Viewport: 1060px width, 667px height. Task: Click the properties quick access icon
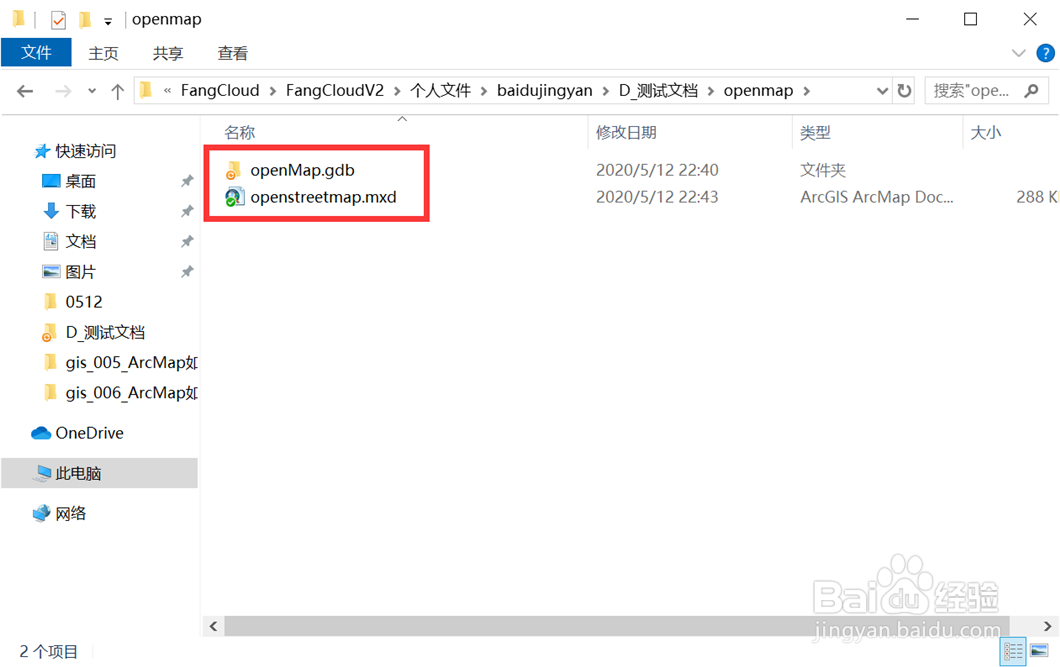pyautogui.click(x=59, y=20)
